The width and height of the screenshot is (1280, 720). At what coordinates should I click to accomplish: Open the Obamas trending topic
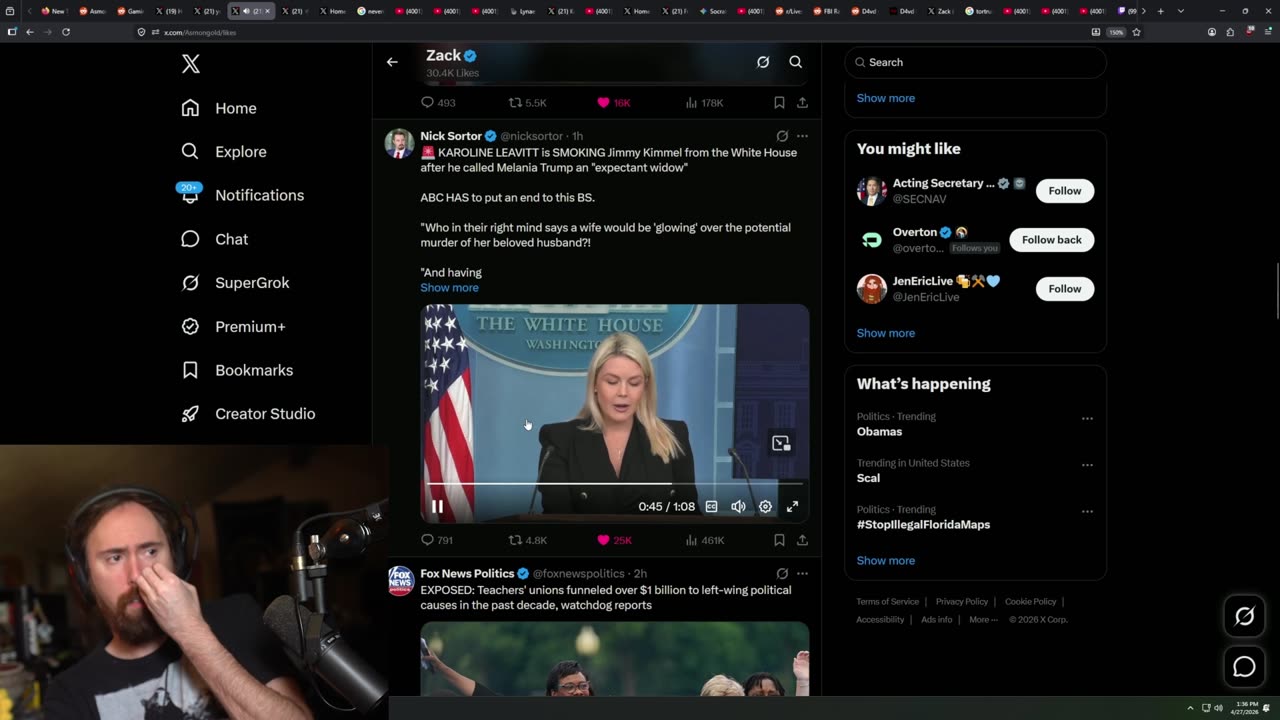(879, 432)
